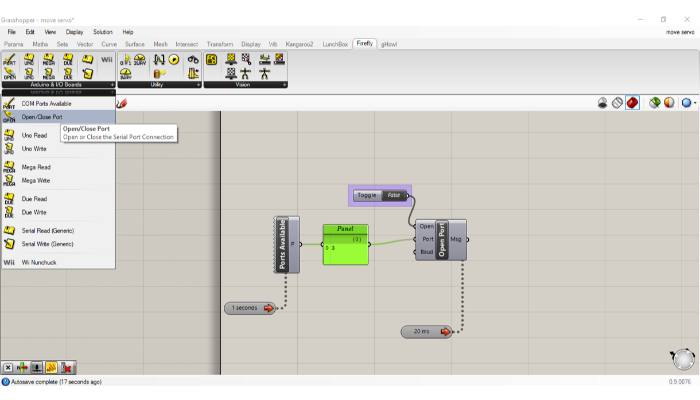Open the Help menu
Screen dimensions: 700x400
[x=128, y=32]
